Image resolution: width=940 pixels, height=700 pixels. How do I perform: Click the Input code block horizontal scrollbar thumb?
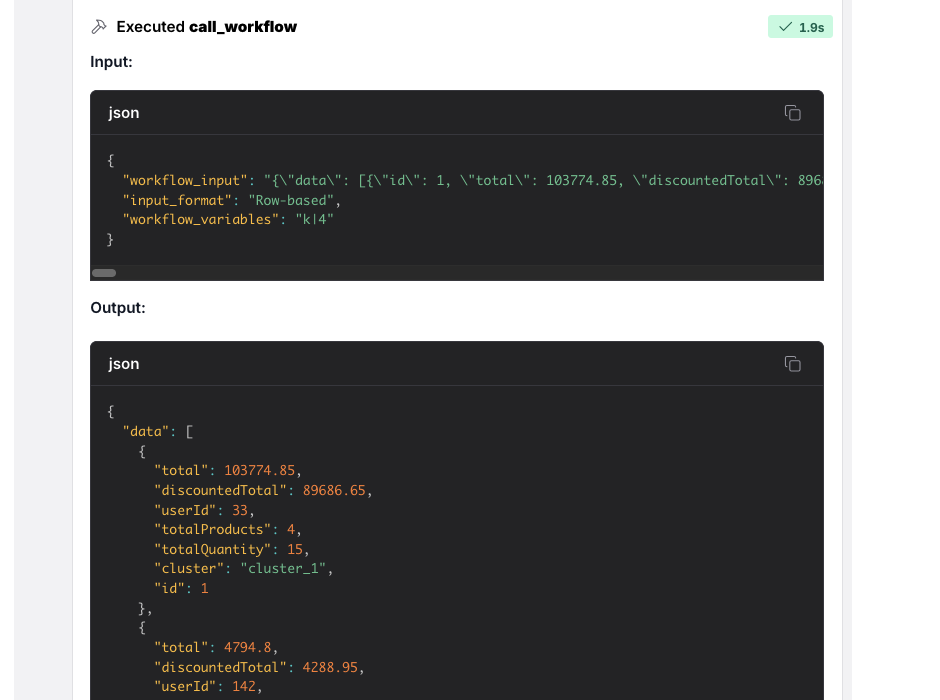(104, 273)
